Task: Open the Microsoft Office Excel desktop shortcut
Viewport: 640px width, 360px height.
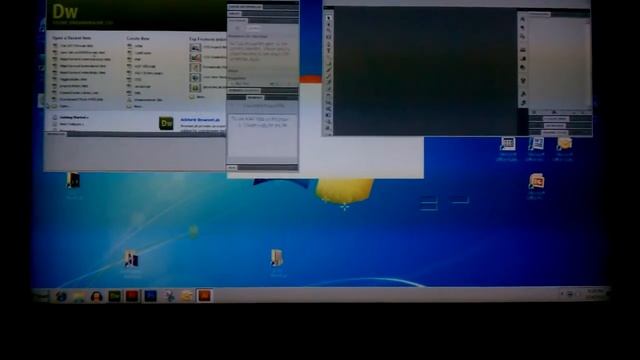Action: [x=507, y=149]
